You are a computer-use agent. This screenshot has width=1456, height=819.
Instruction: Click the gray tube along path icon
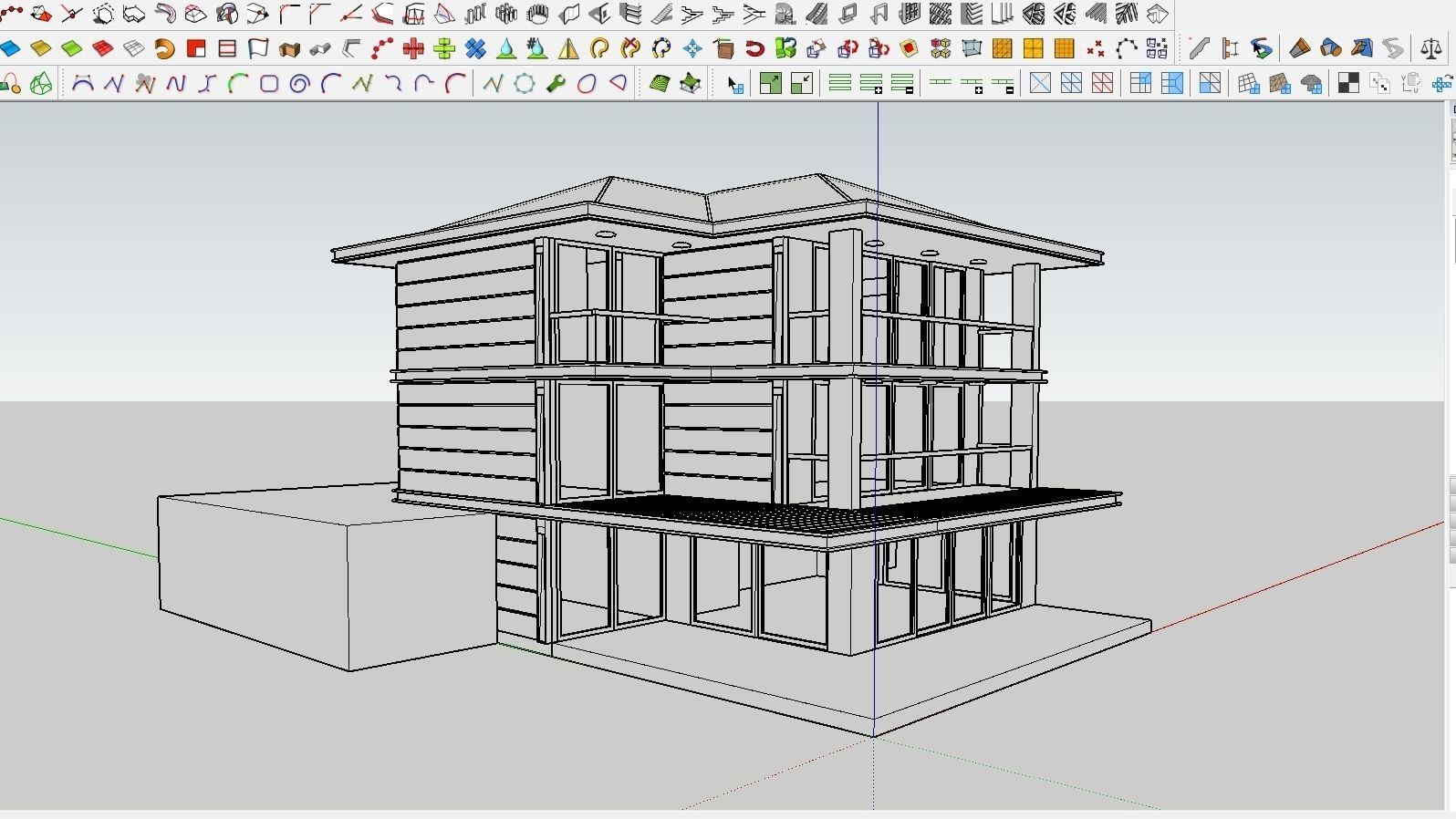(x=320, y=48)
